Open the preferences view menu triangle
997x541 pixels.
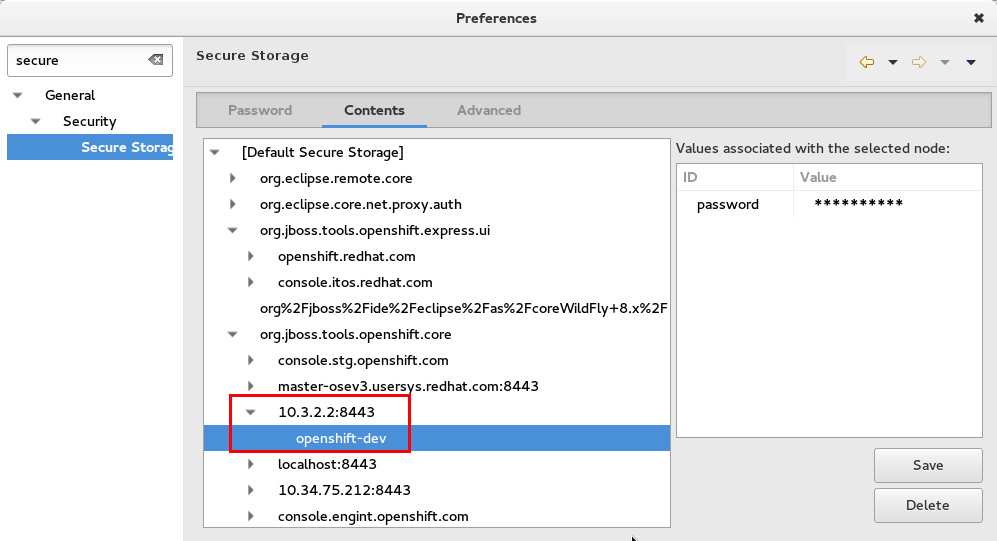pyautogui.click(x=970, y=62)
